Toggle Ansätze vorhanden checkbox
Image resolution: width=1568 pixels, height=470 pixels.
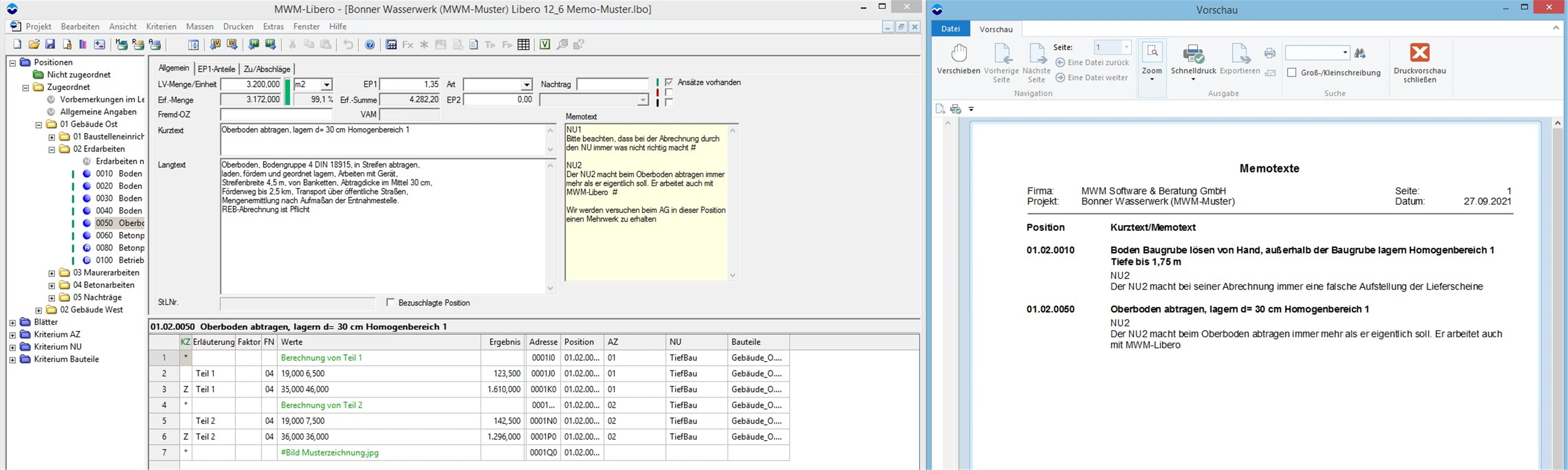click(x=669, y=82)
